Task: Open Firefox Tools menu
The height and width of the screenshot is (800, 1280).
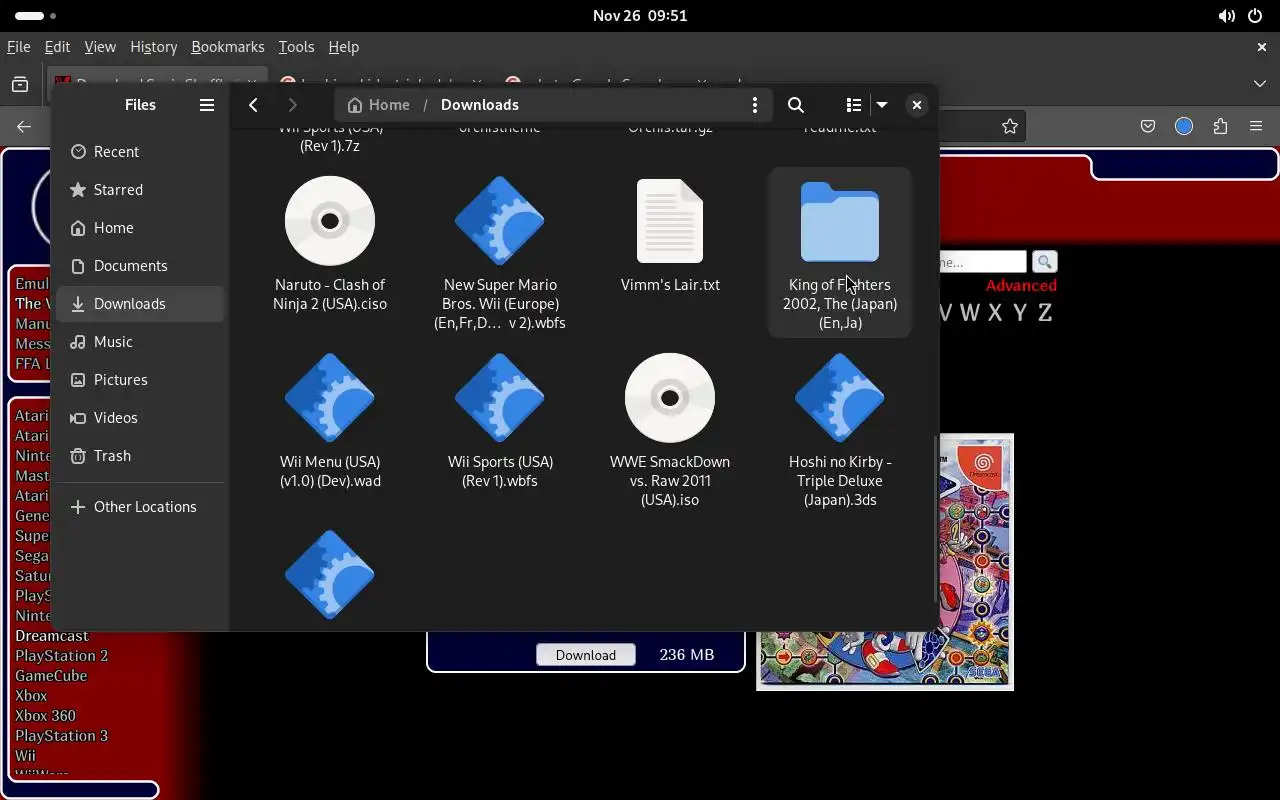Action: click(x=296, y=47)
